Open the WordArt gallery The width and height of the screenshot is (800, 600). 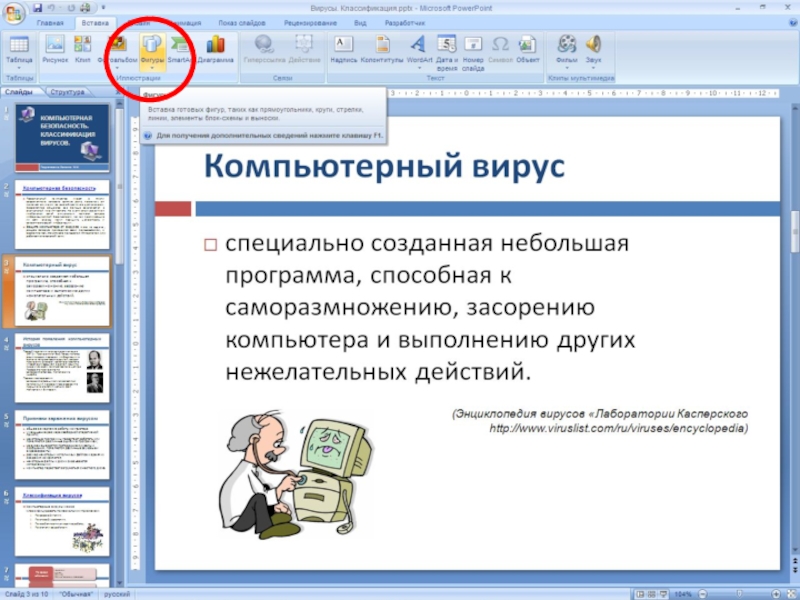pos(419,46)
